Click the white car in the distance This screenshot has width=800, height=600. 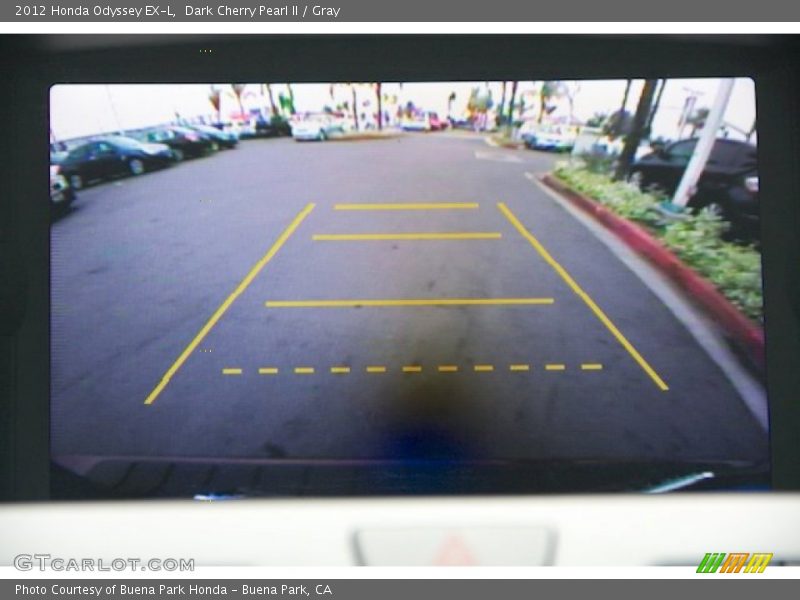tap(316, 127)
